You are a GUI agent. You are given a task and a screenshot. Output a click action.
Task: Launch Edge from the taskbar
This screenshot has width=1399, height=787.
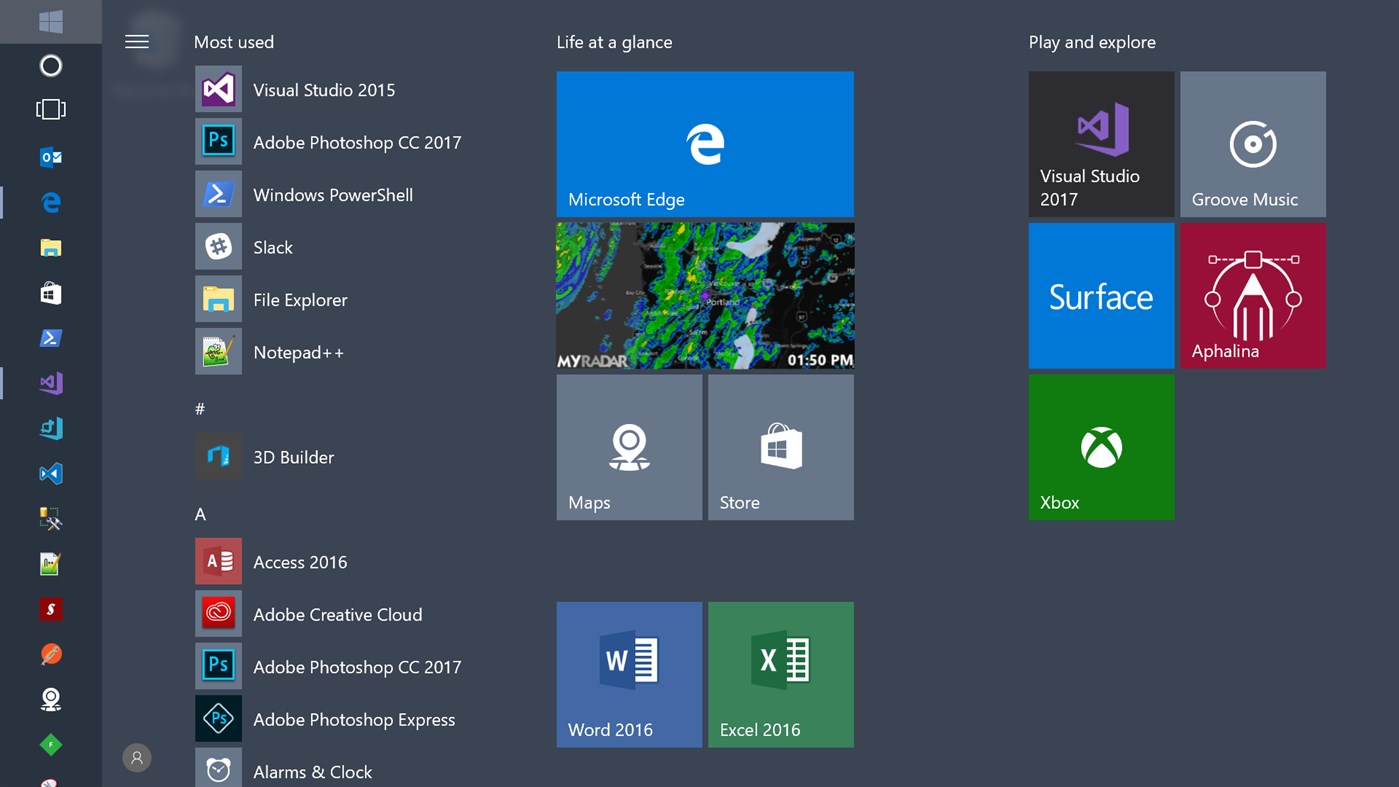click(50, 202)
